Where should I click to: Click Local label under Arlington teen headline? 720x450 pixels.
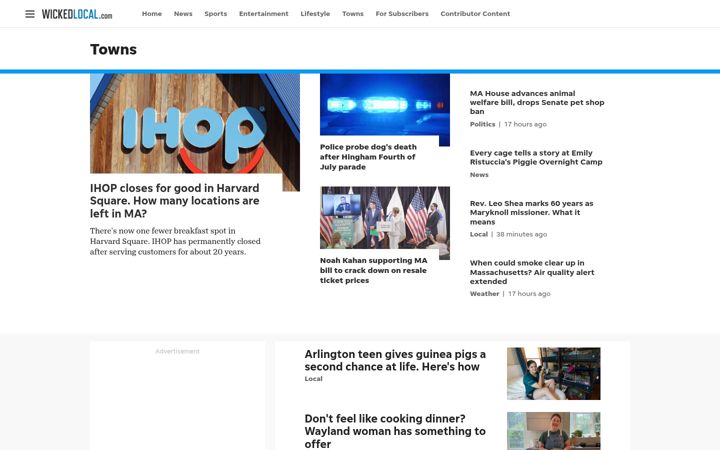pyautogui.click(x=313, y=379)
